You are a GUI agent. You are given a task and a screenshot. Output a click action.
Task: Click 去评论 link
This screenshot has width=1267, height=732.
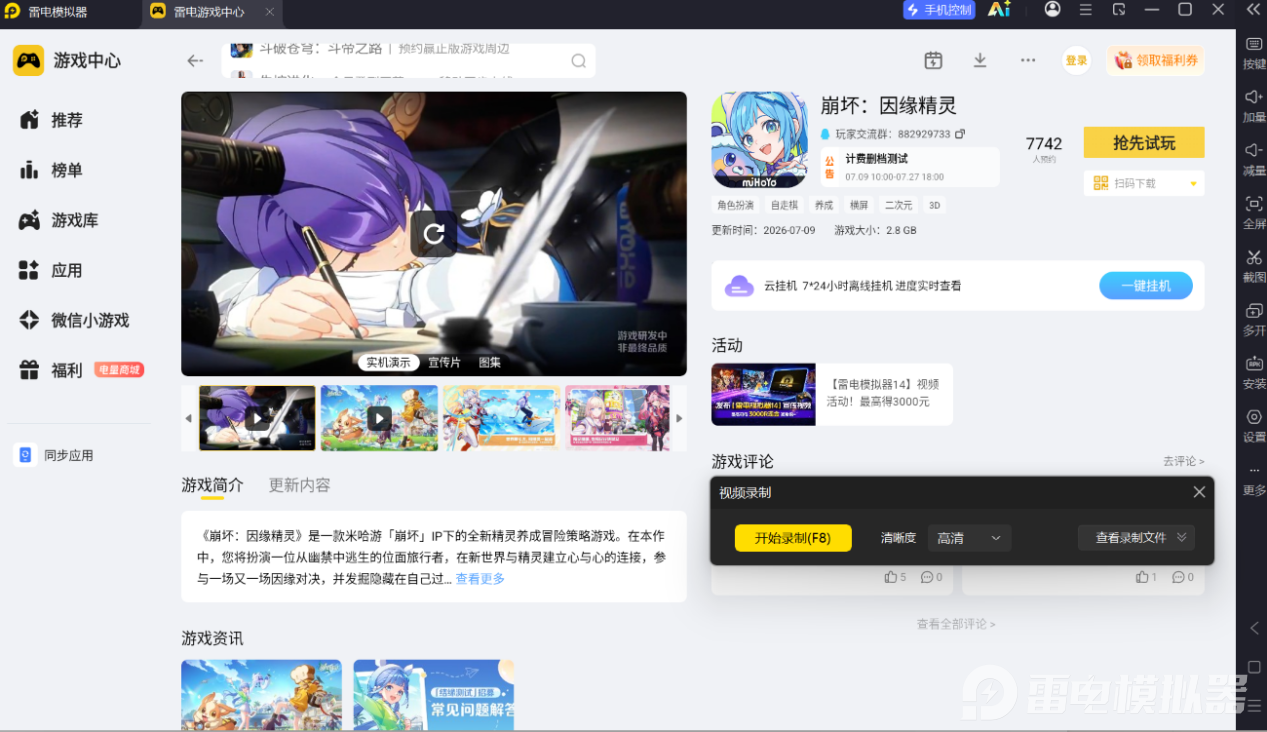1183,461
